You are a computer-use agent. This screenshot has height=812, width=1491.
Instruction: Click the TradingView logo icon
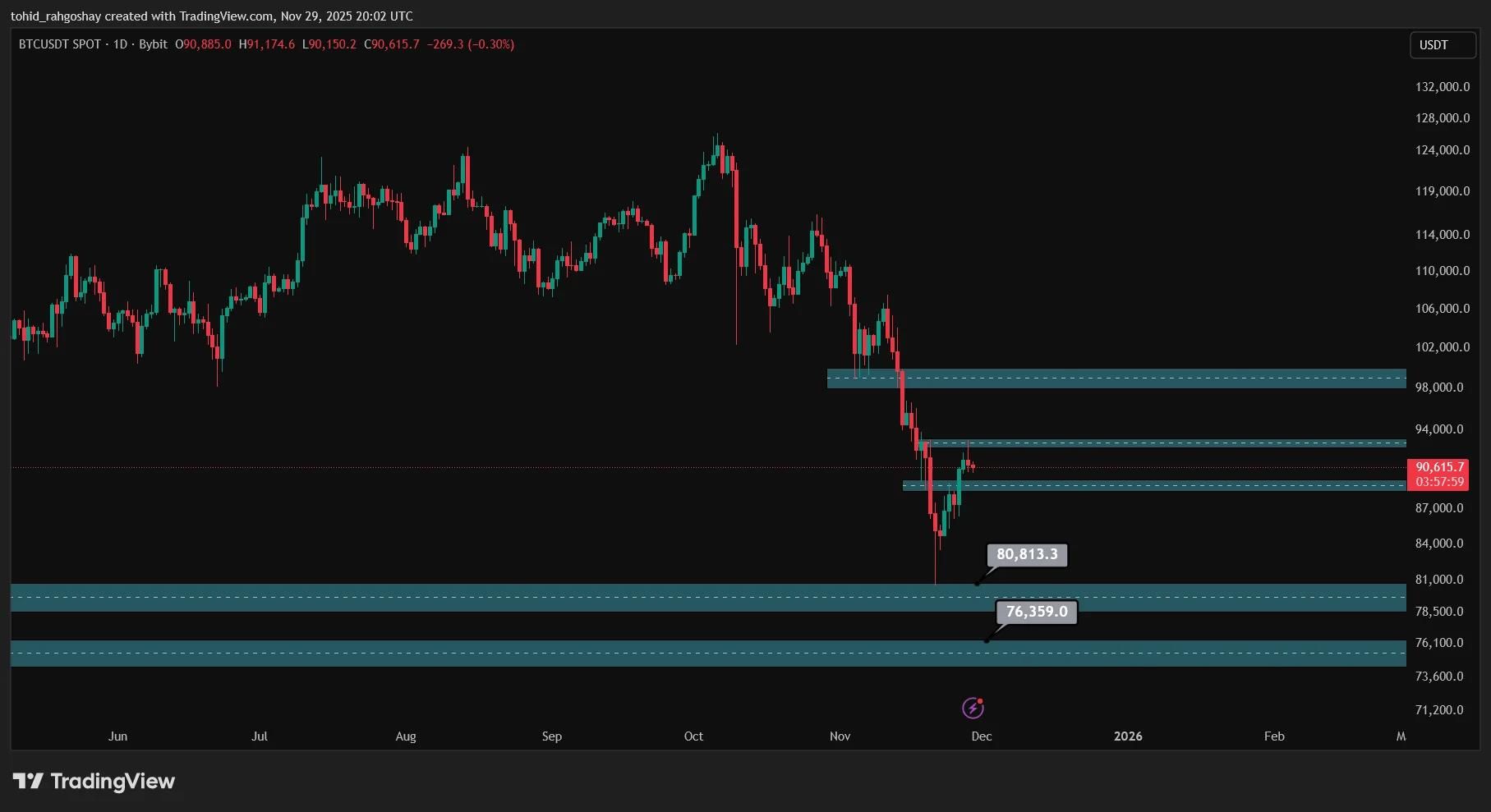pos(28,781)
